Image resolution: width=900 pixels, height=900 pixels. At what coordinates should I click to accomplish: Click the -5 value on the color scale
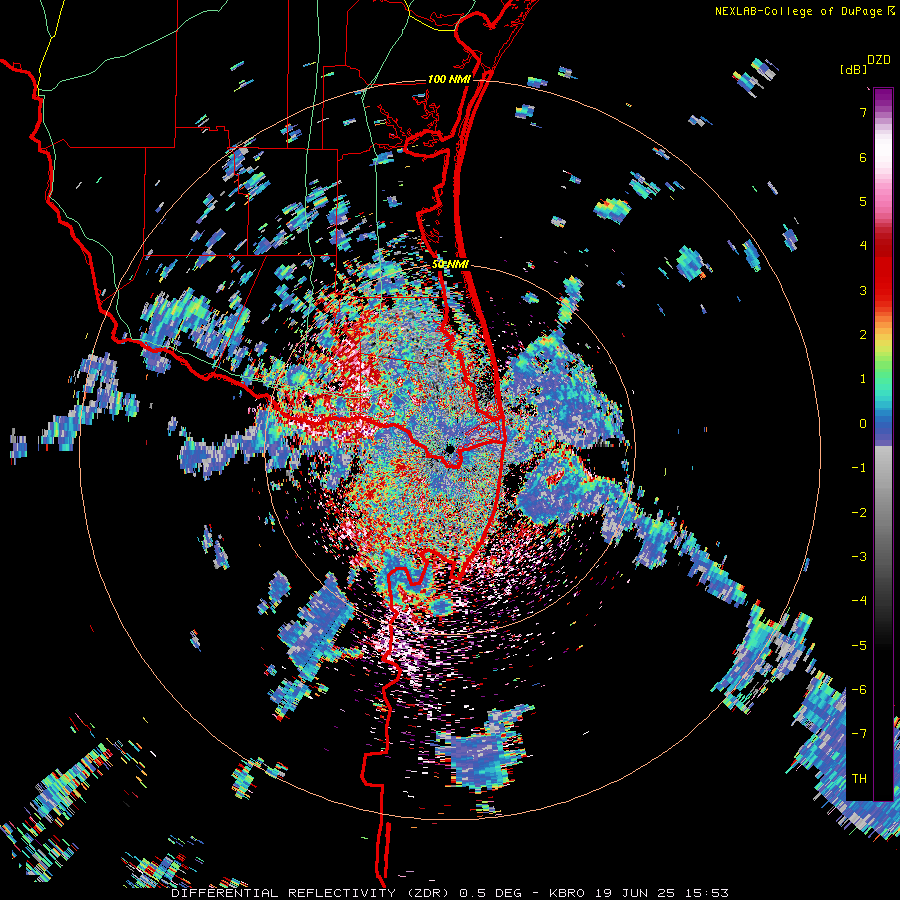[x=859, y=646]
